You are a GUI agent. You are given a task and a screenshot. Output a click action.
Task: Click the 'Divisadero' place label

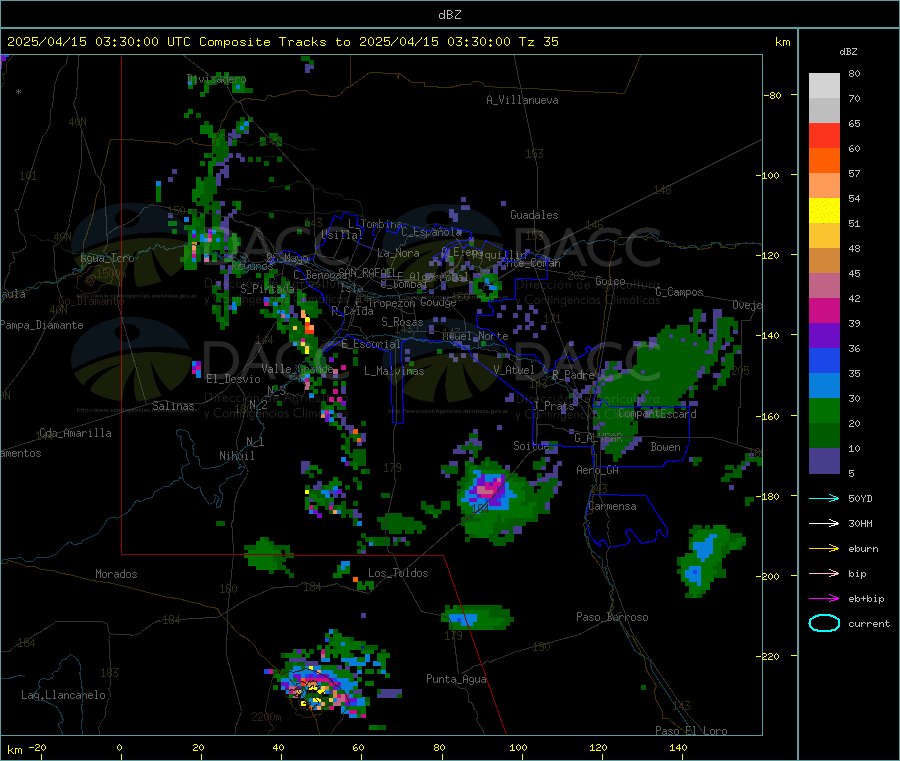(x=216, y=79)
